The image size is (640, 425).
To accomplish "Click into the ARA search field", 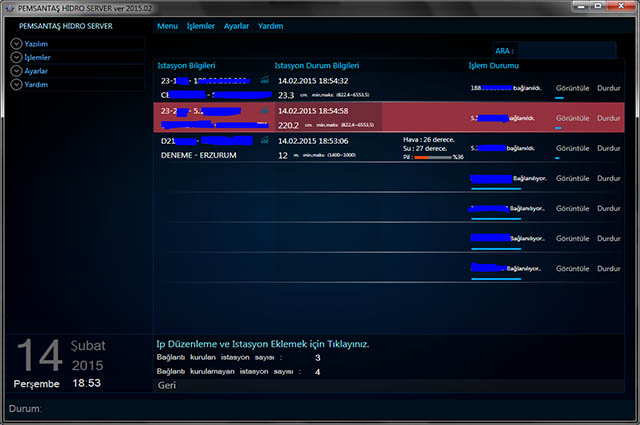I will point(567,51).
